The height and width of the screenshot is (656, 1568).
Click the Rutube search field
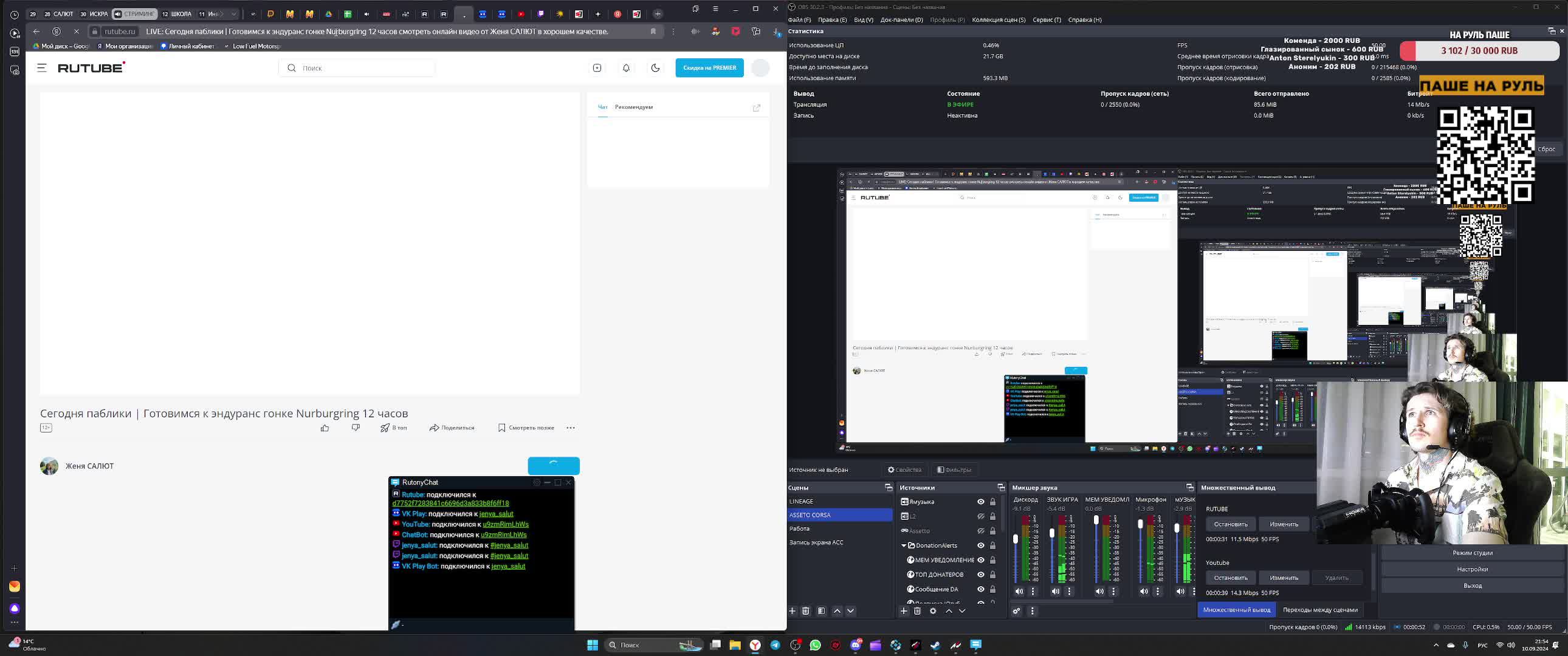tap(357, 68)
